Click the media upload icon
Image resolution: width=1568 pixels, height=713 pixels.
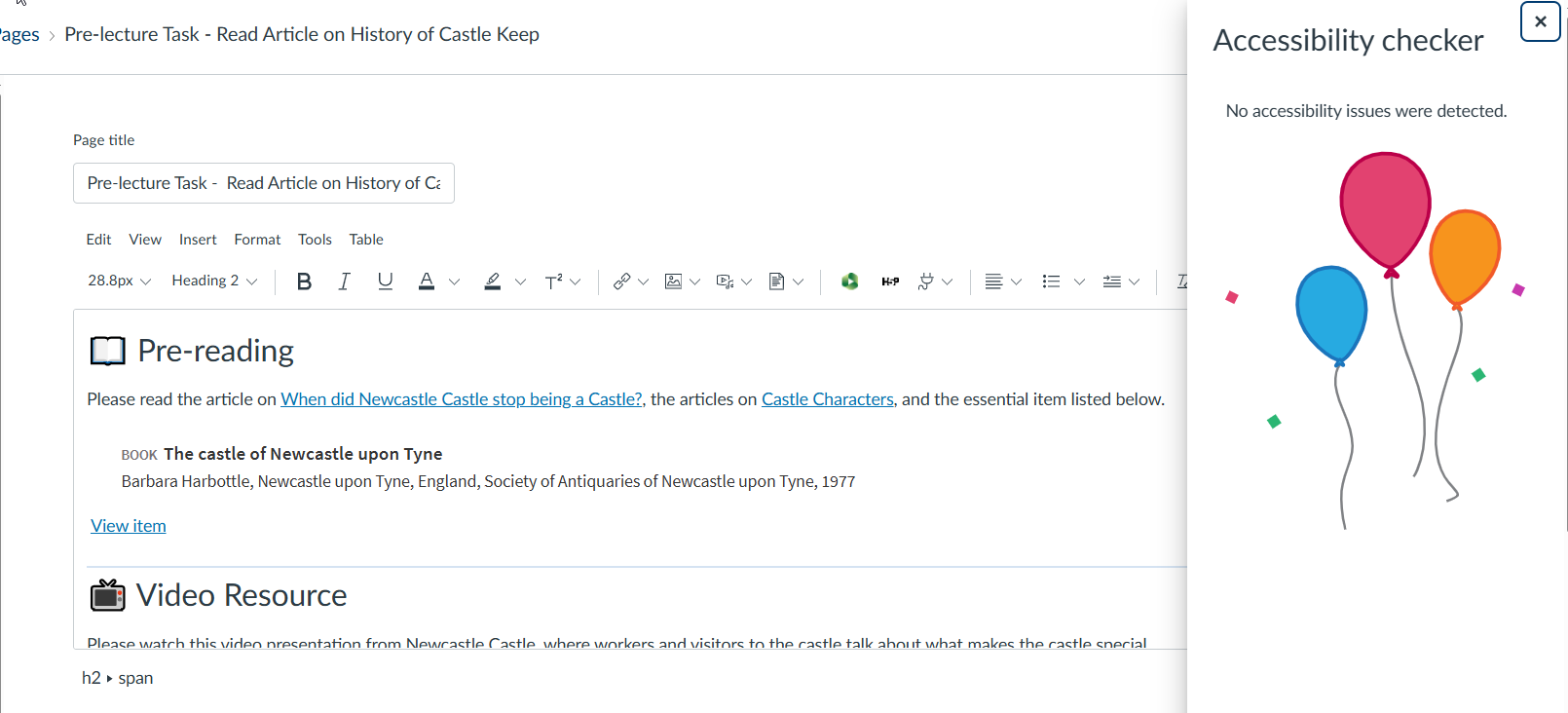725,281
